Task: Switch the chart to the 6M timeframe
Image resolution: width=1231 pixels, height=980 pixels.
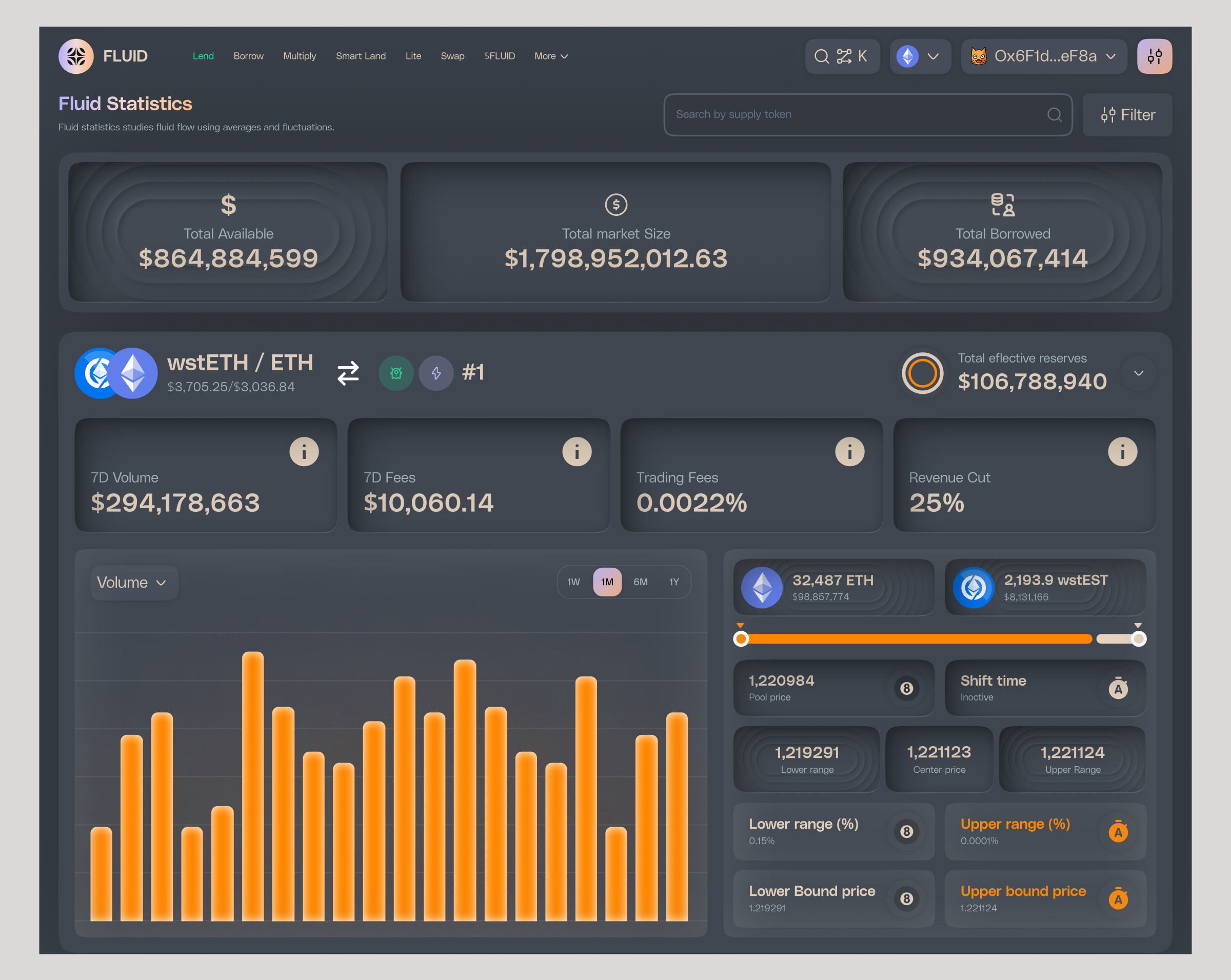Action: pyautogui.click(x=641, y=582)
